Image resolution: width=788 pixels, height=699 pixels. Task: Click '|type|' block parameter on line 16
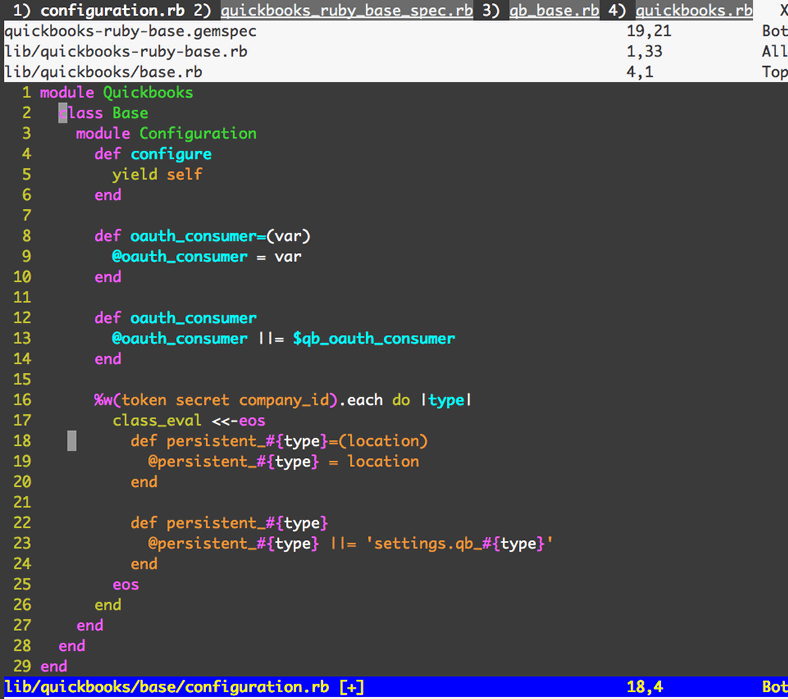click(x=446, y=400)
